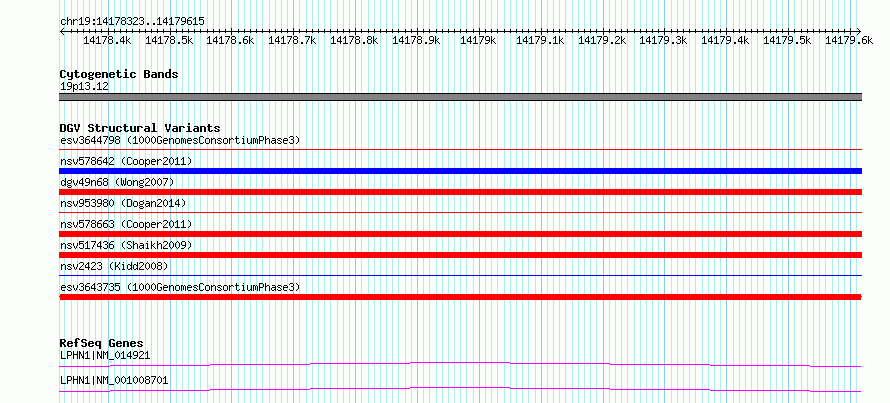Open the dgv49n68 (Wong2007) label

117,182
